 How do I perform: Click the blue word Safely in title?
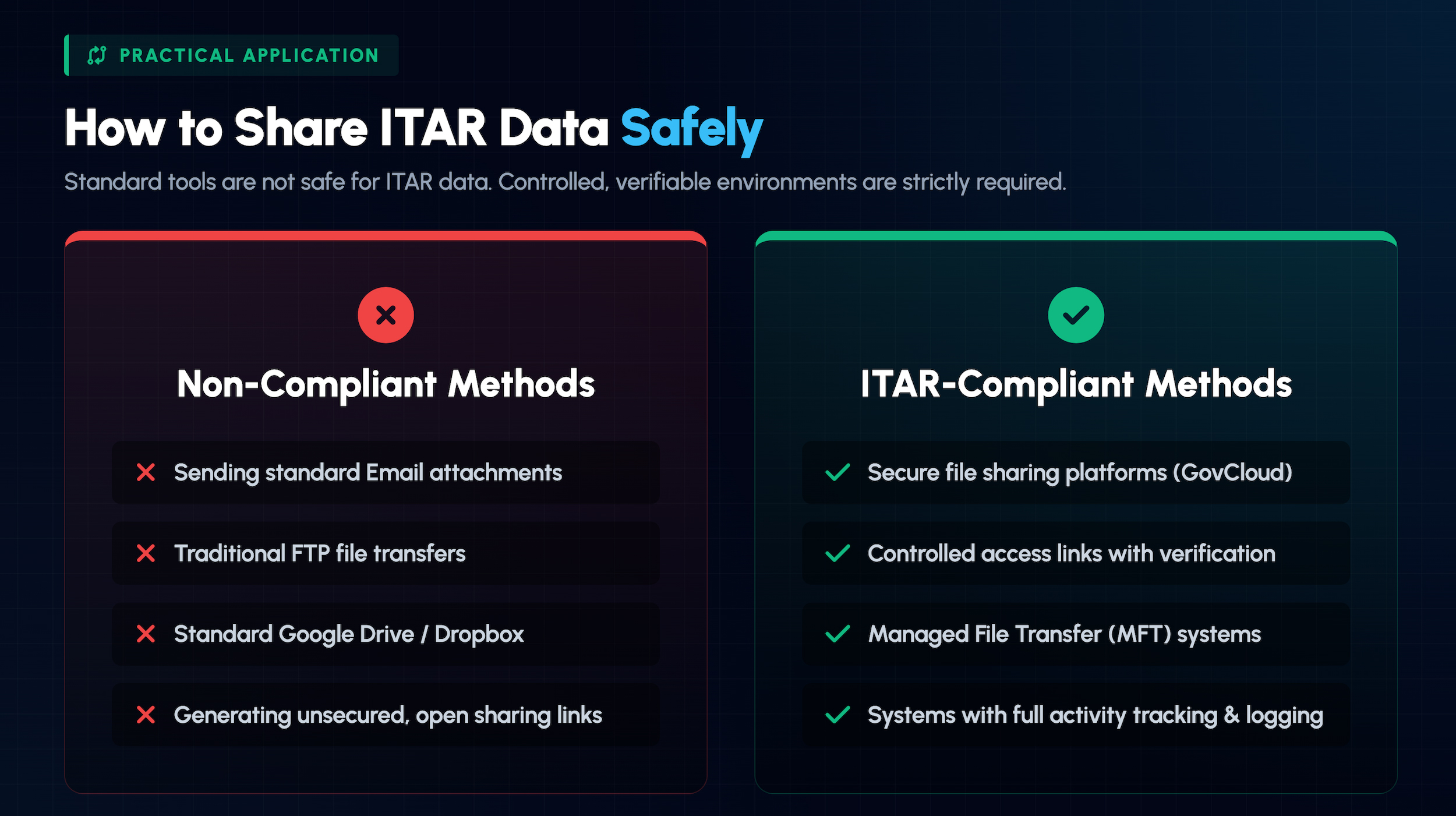(691, 128)
